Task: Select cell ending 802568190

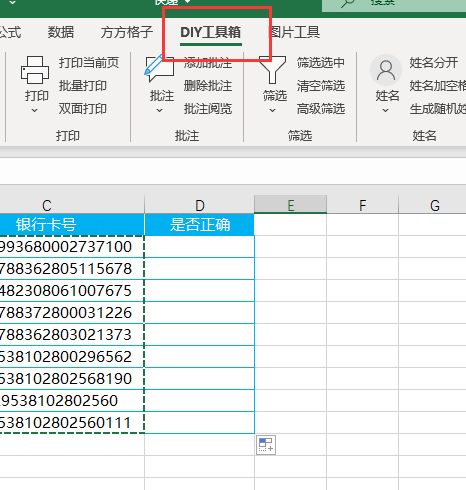Action: coord(72,379)
